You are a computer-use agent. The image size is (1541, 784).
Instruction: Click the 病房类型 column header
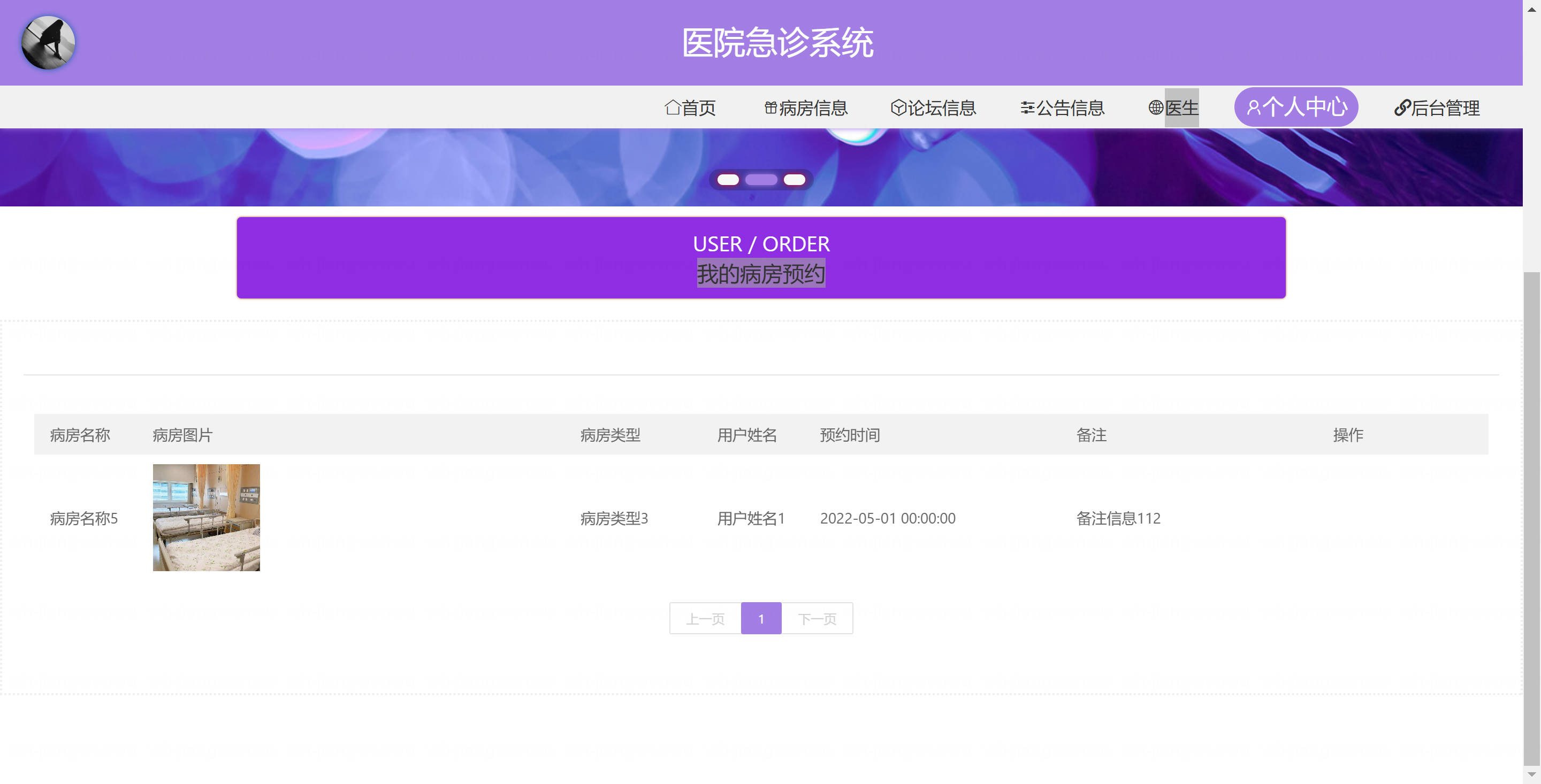click(610, 435)
